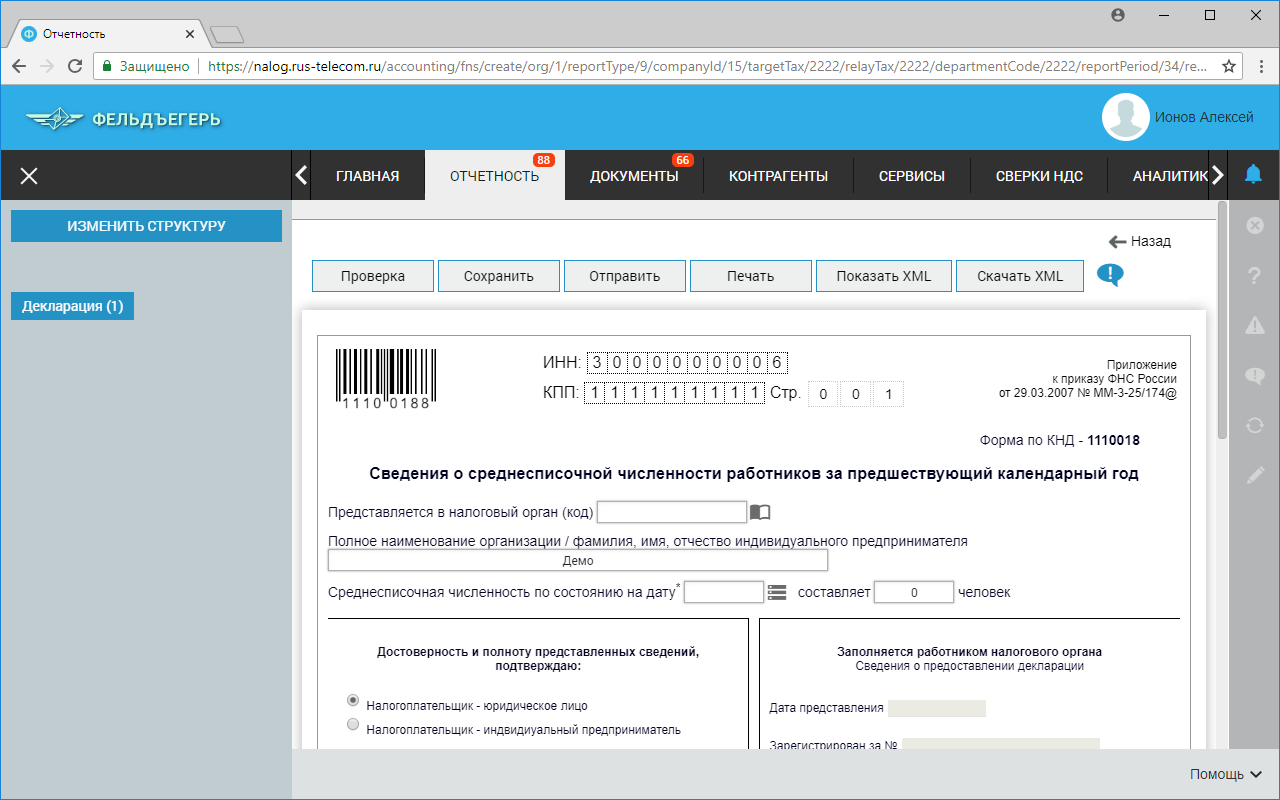Click the blue exclamation speech bubble icon

[1110, 275]
